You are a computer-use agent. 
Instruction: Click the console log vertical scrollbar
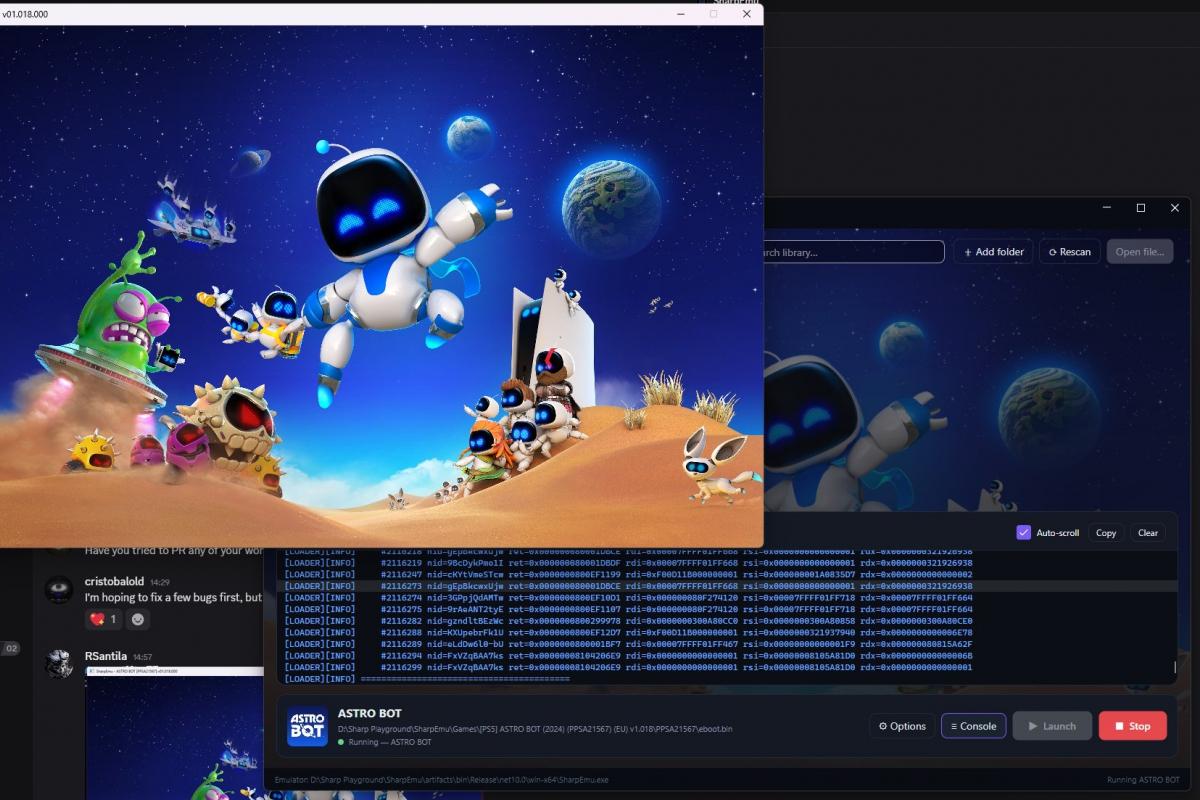(1176, 666)
